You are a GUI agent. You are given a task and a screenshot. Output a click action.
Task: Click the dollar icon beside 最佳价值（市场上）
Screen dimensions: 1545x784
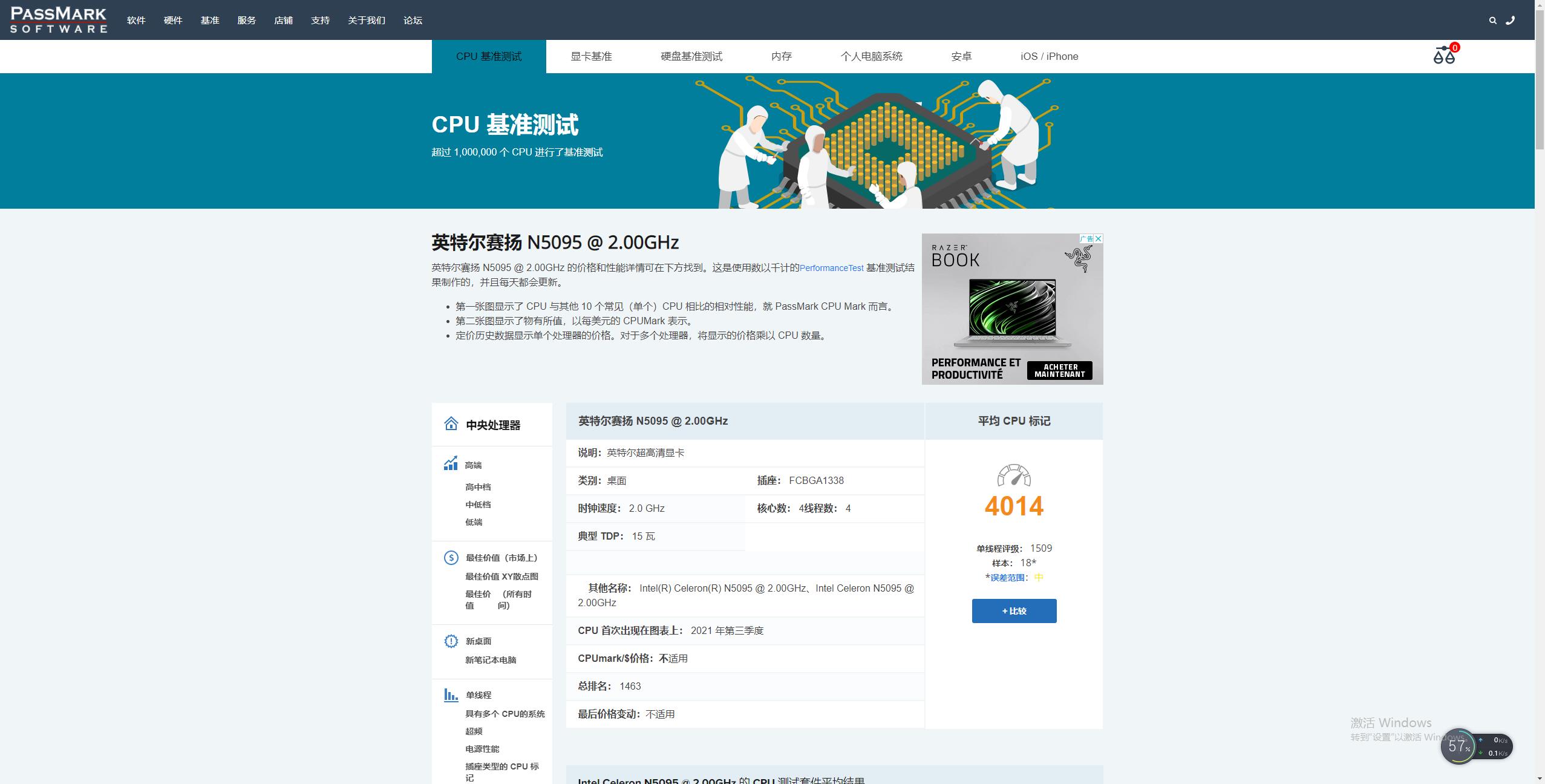click(451, 557)
